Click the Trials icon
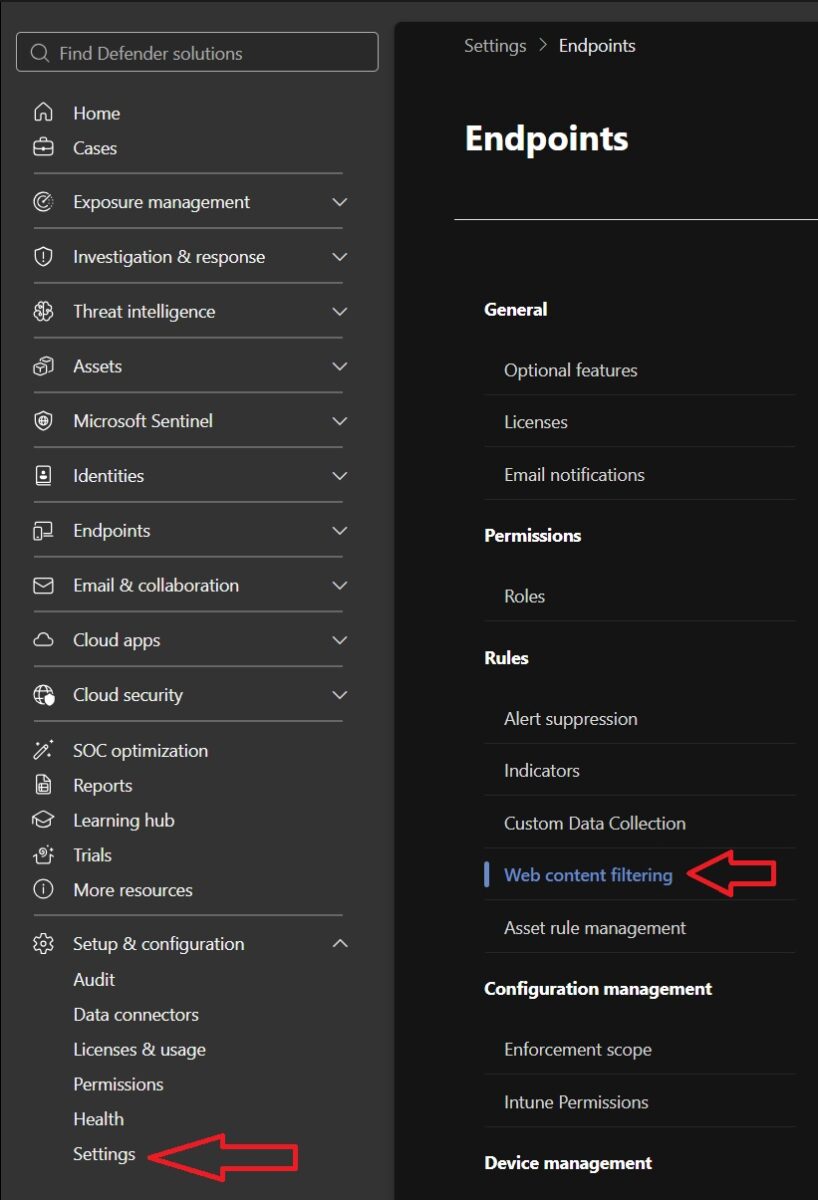This screenshot has width=818, height=1200. coord(43,855)
